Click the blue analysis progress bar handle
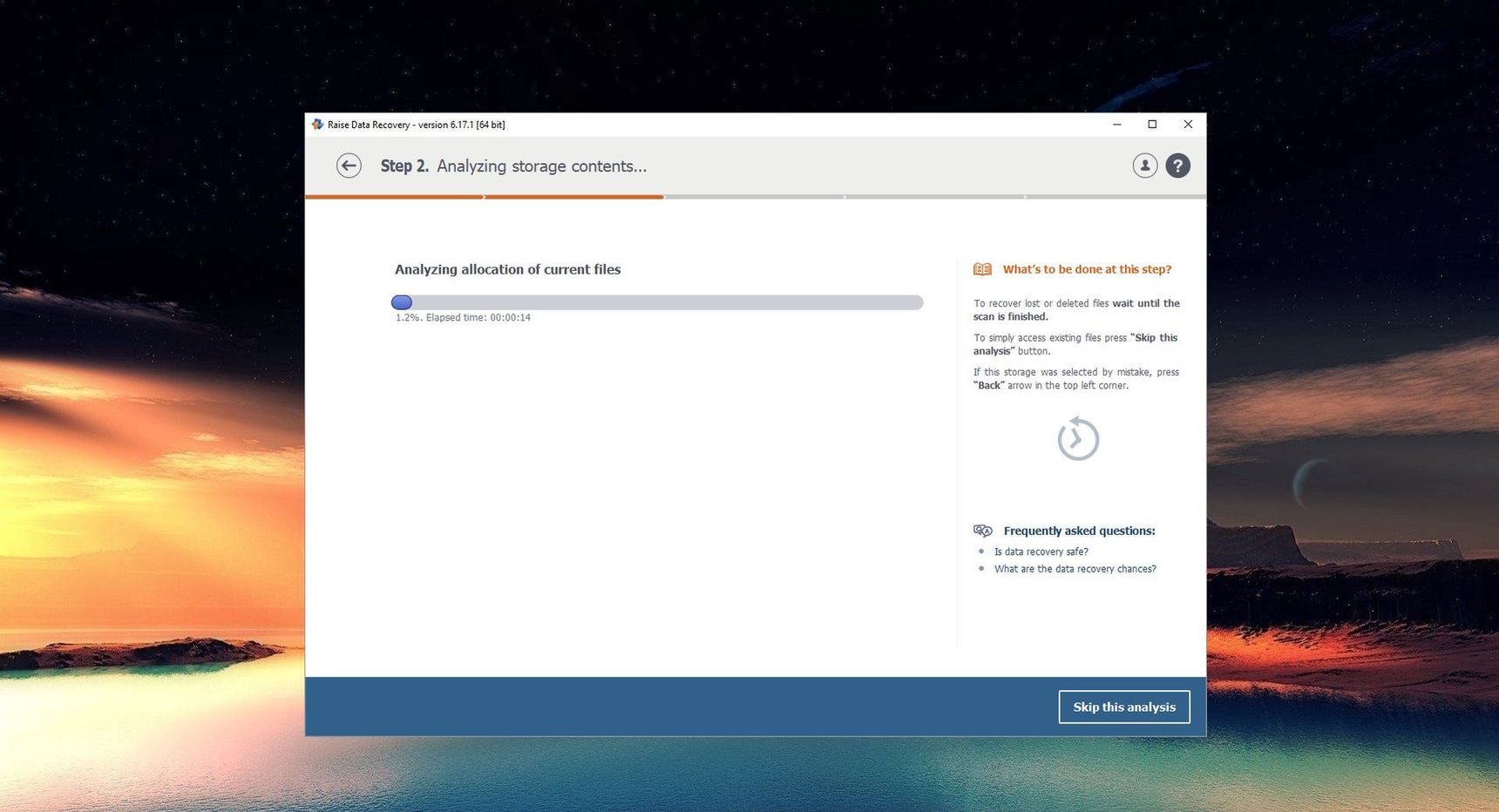1499x812 pixels. [402, 302]
